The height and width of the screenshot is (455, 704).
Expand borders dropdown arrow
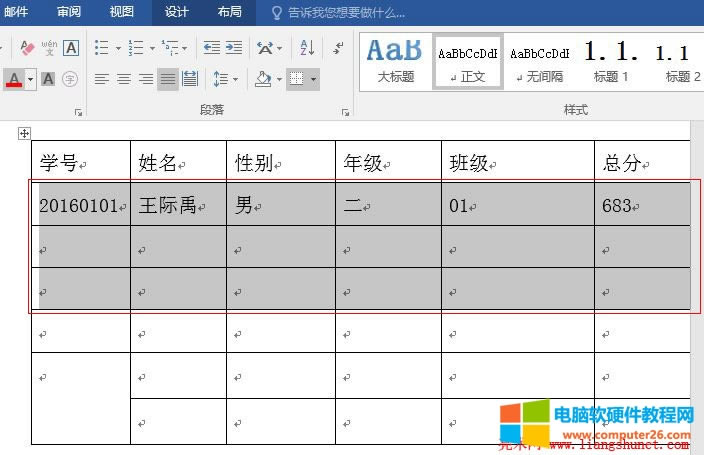[313, 80]
